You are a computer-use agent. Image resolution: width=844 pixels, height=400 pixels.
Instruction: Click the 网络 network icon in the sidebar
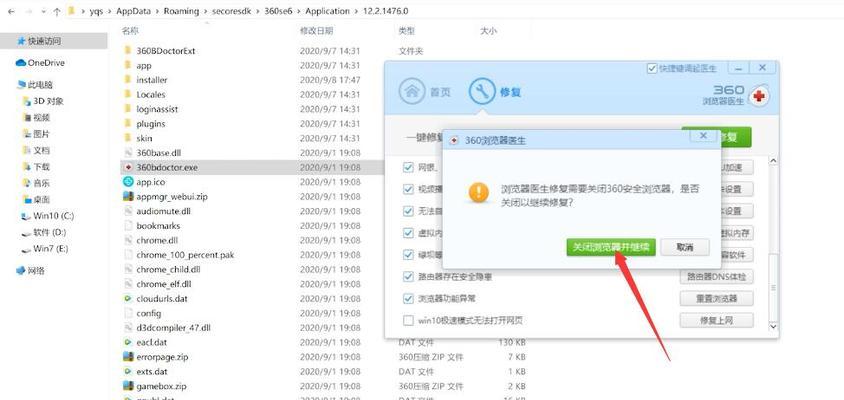22,270
